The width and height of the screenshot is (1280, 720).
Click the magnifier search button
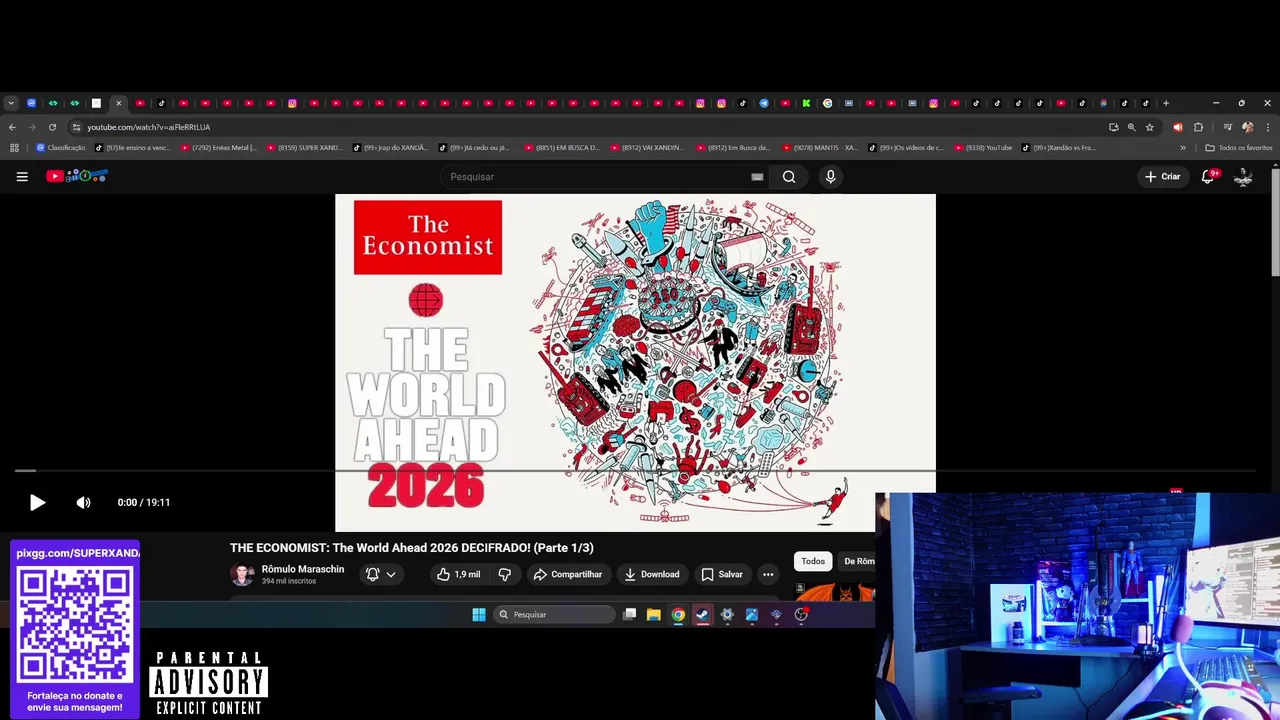pos(789,177)
